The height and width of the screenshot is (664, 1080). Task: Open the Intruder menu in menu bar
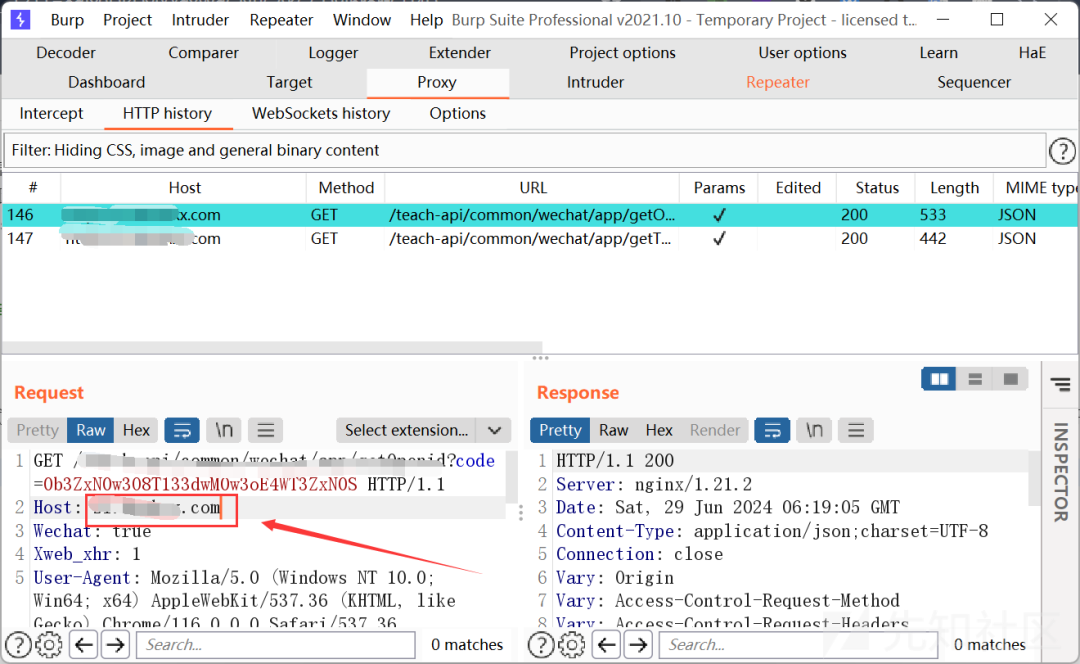200,20
